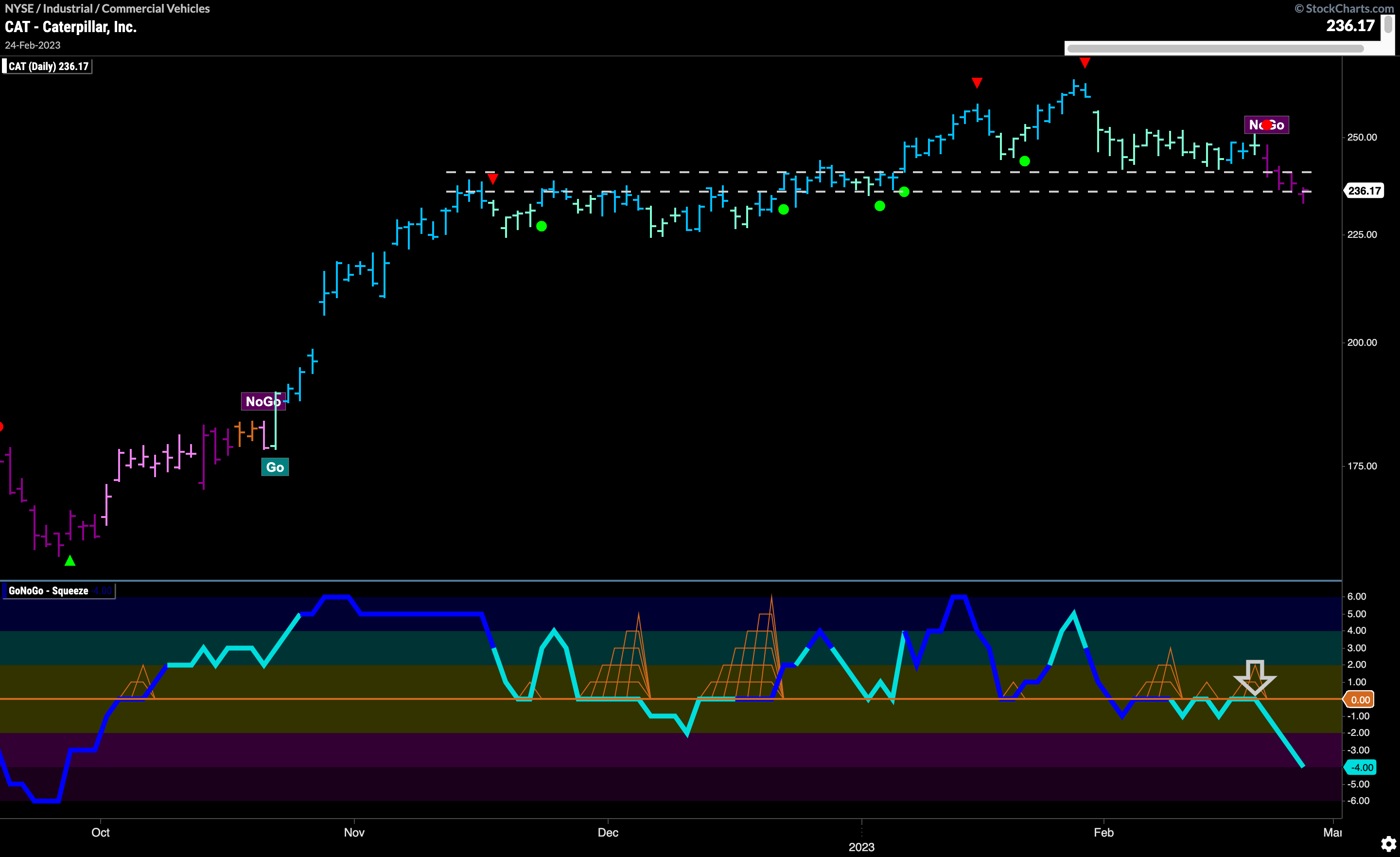
Task: Click the cyan -4.00 indicator value tag
Action: 1360,768
